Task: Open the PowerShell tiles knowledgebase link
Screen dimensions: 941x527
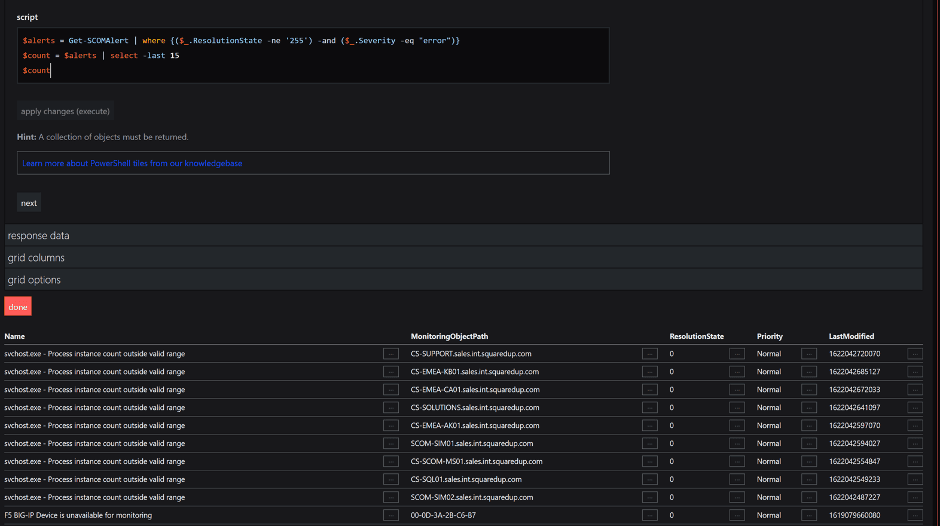Action: 132,163
